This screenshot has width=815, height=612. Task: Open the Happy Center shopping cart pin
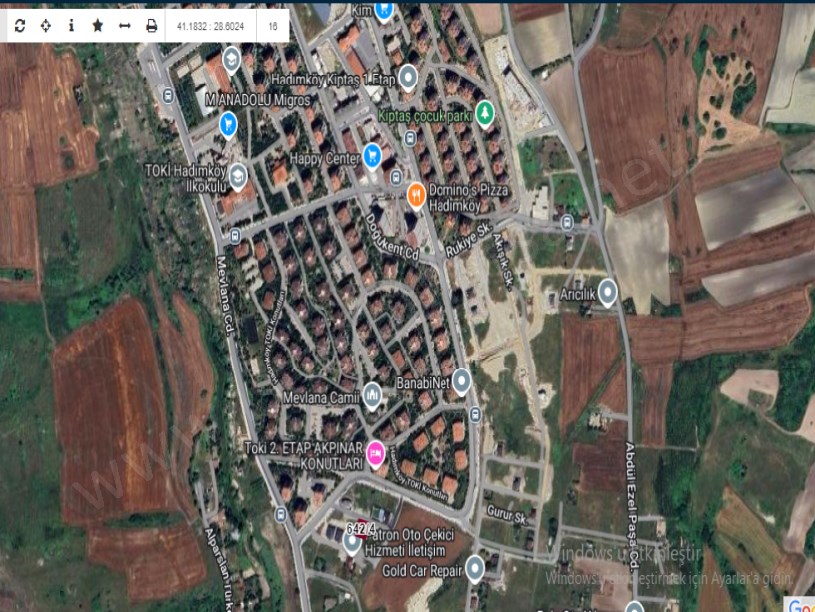372,154
